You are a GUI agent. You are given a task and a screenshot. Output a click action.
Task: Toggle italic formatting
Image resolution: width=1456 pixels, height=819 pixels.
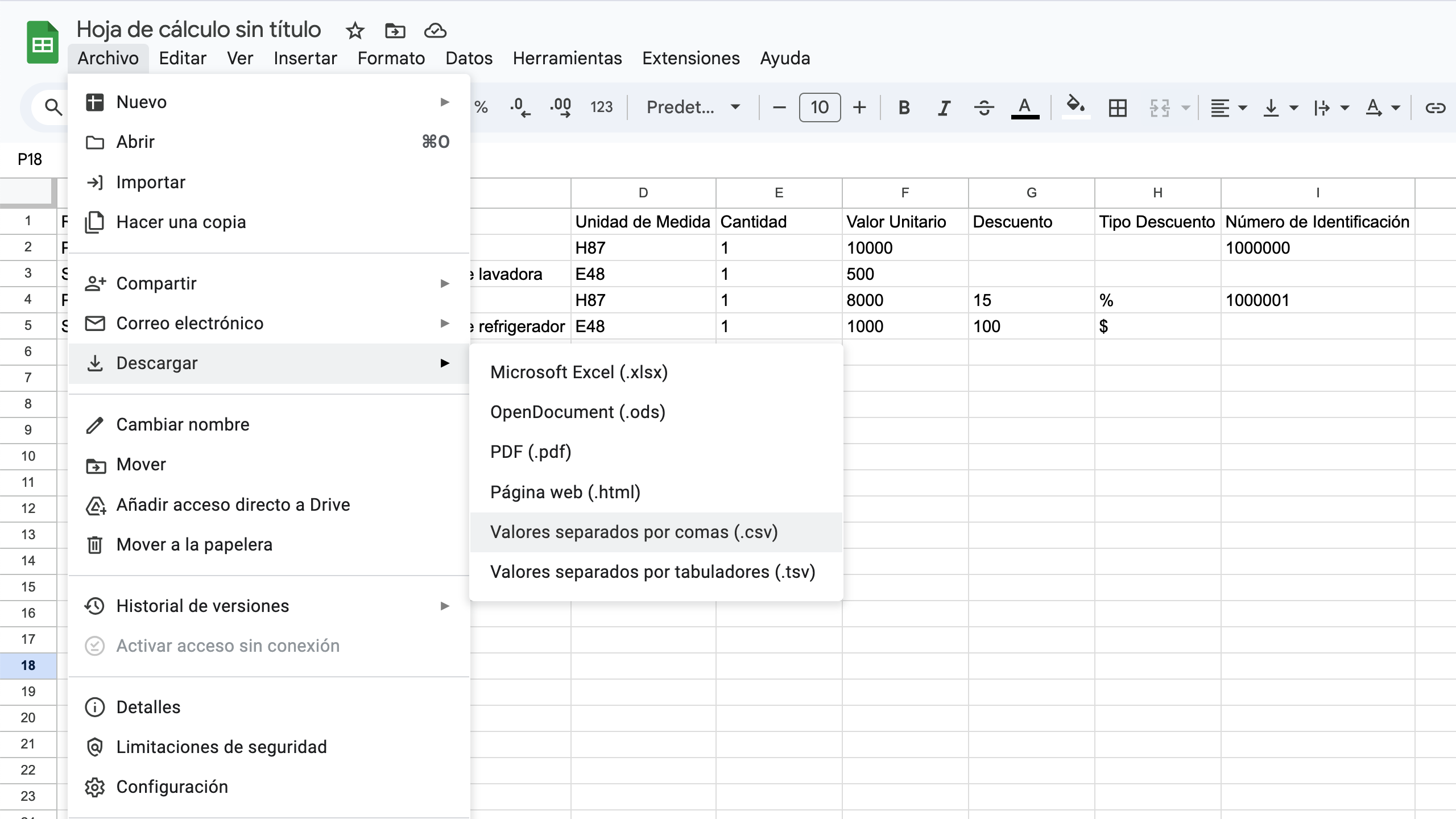pyautogui.click(x=944, y=107)
